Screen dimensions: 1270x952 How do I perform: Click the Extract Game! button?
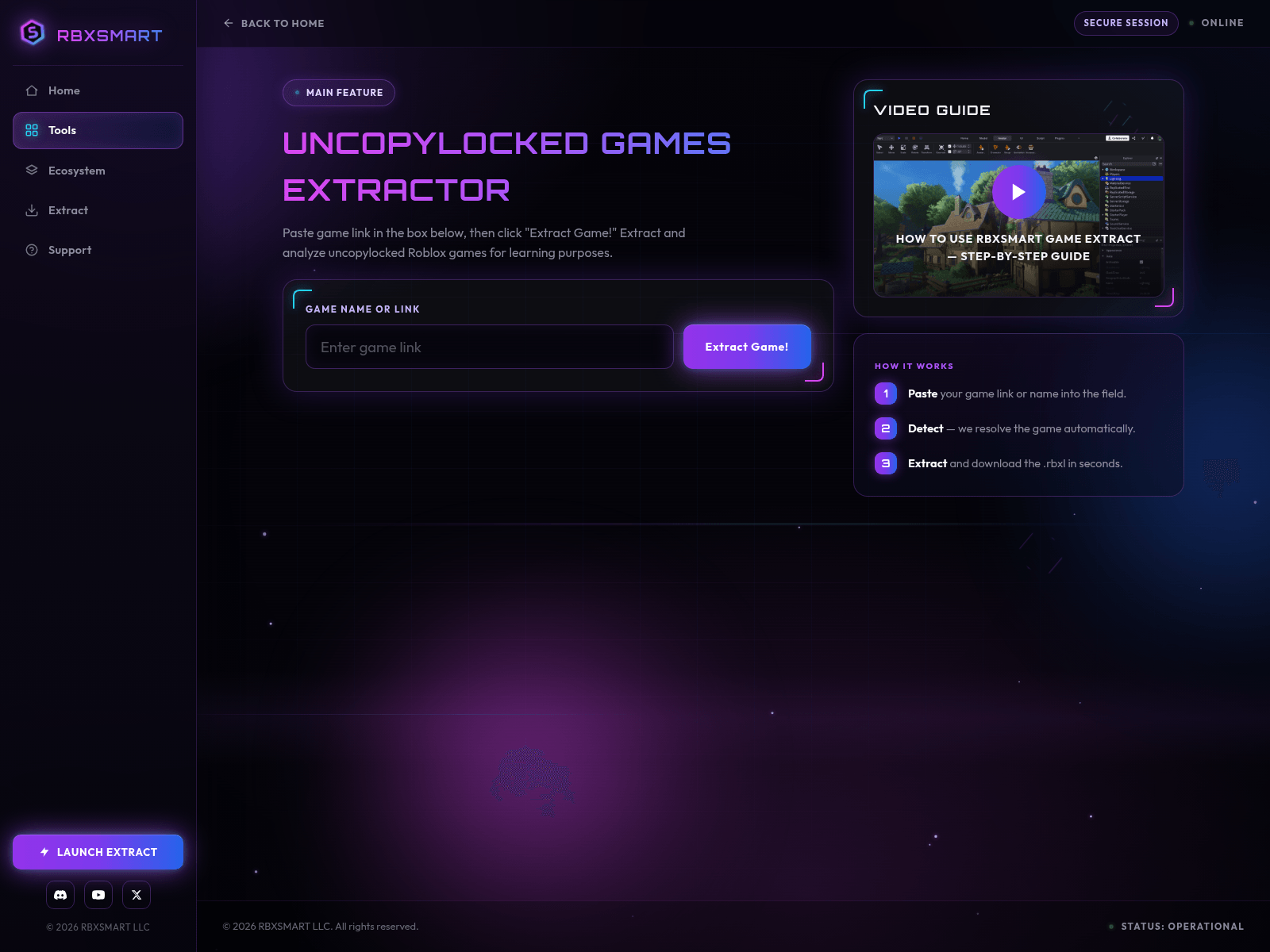pos(747,347)
